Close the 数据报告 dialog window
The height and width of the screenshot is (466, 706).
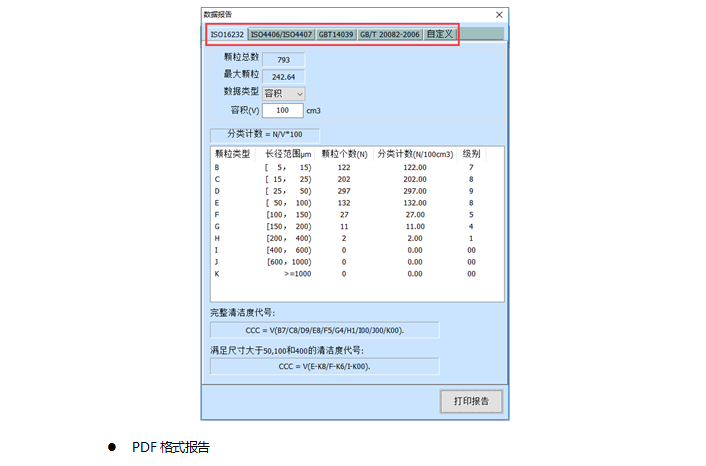point(498,15)
